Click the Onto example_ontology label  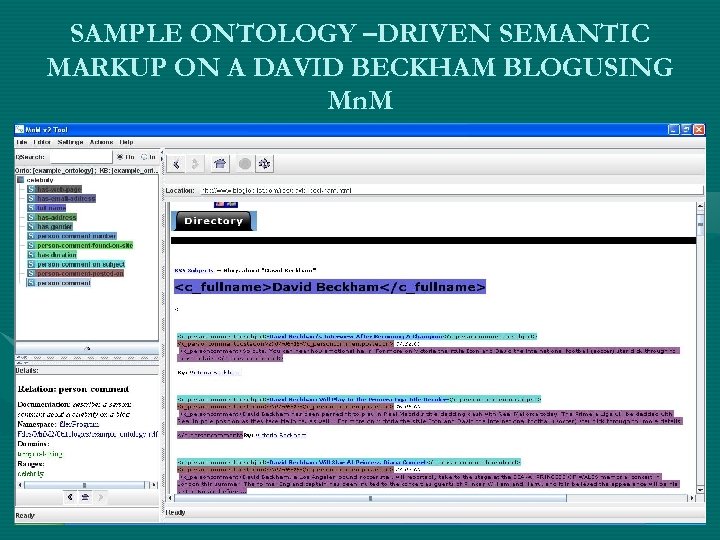coord(55,170)
